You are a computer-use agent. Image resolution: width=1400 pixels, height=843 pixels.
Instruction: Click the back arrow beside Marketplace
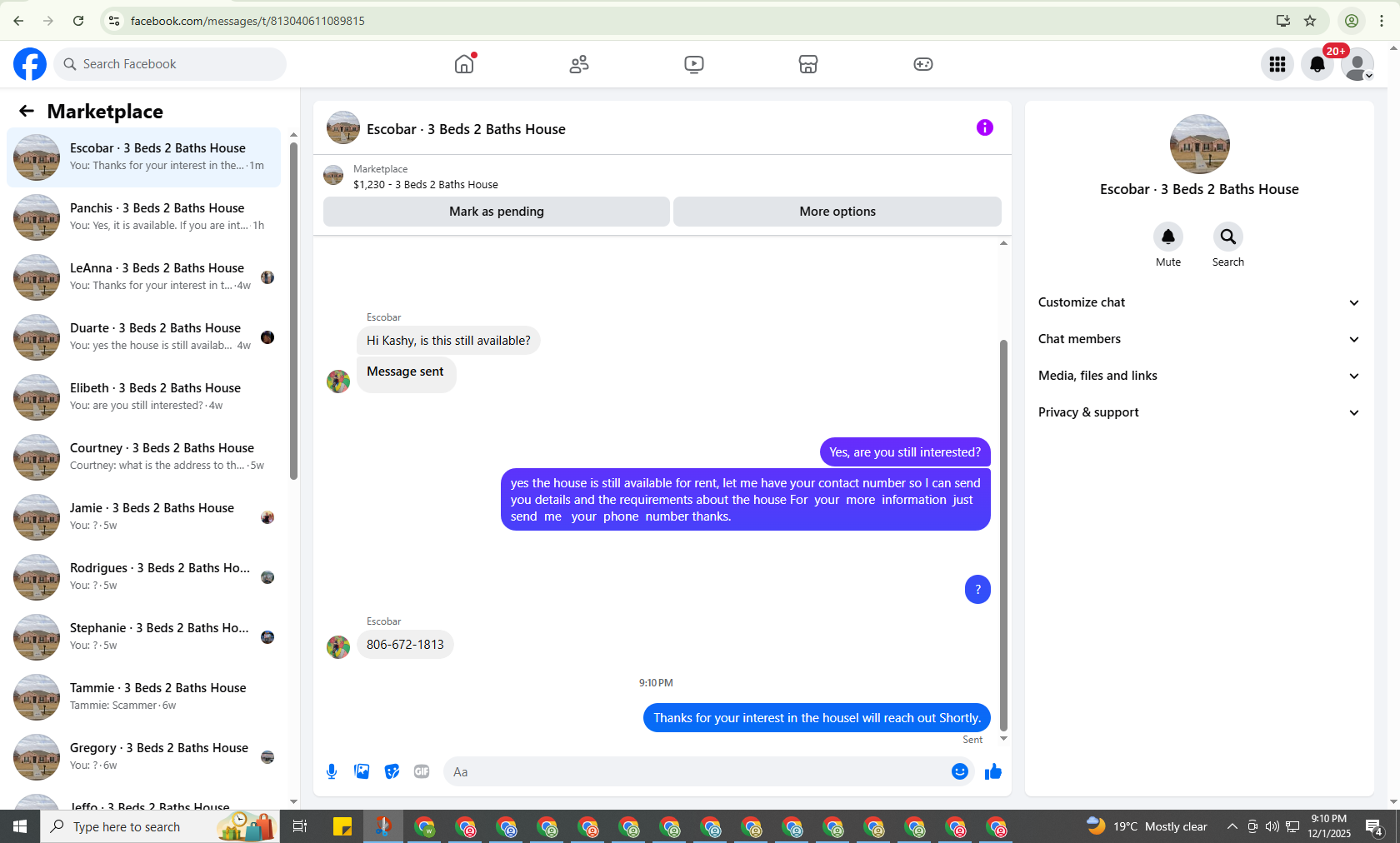[27, 111]
